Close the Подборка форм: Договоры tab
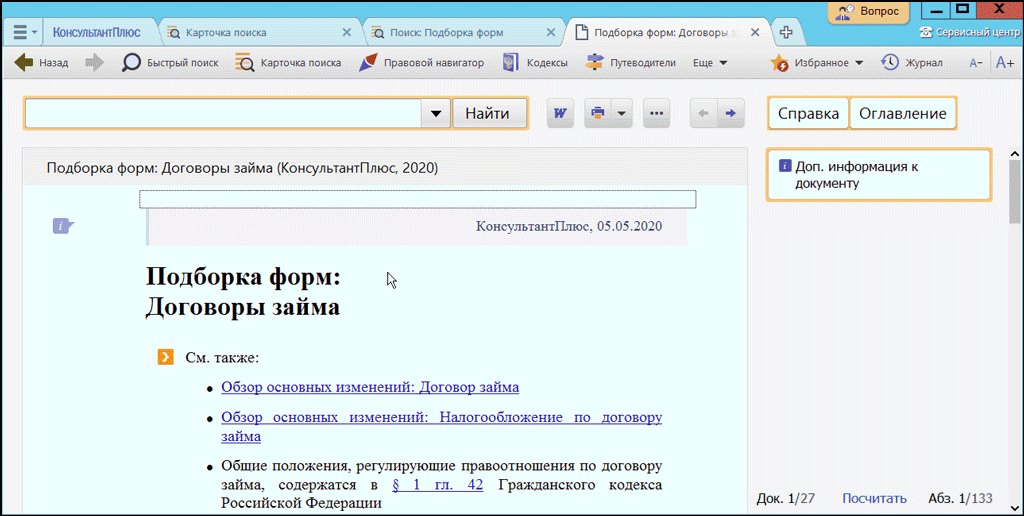 coord(755,32)
